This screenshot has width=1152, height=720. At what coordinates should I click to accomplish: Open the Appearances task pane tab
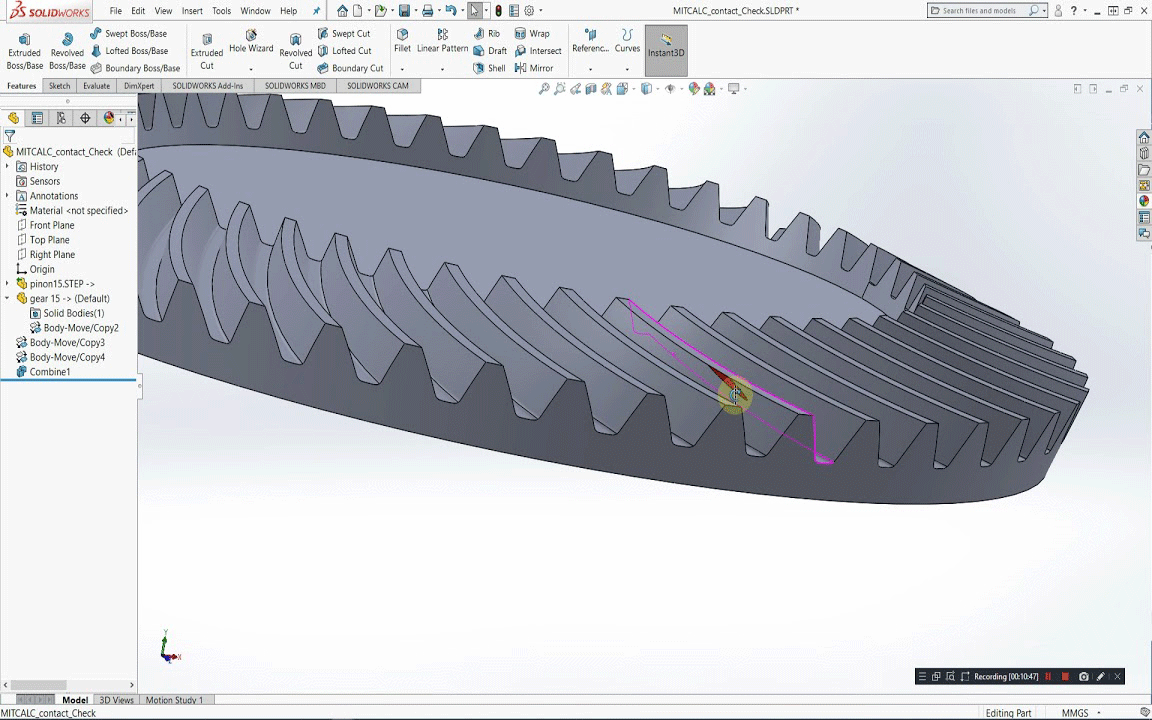point(1144,201)
